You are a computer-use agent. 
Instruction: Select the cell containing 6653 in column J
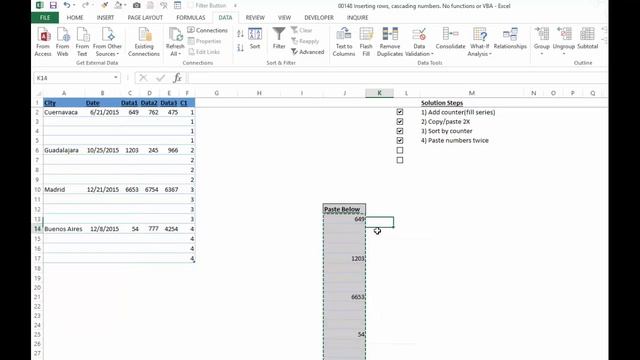point(344,297)
